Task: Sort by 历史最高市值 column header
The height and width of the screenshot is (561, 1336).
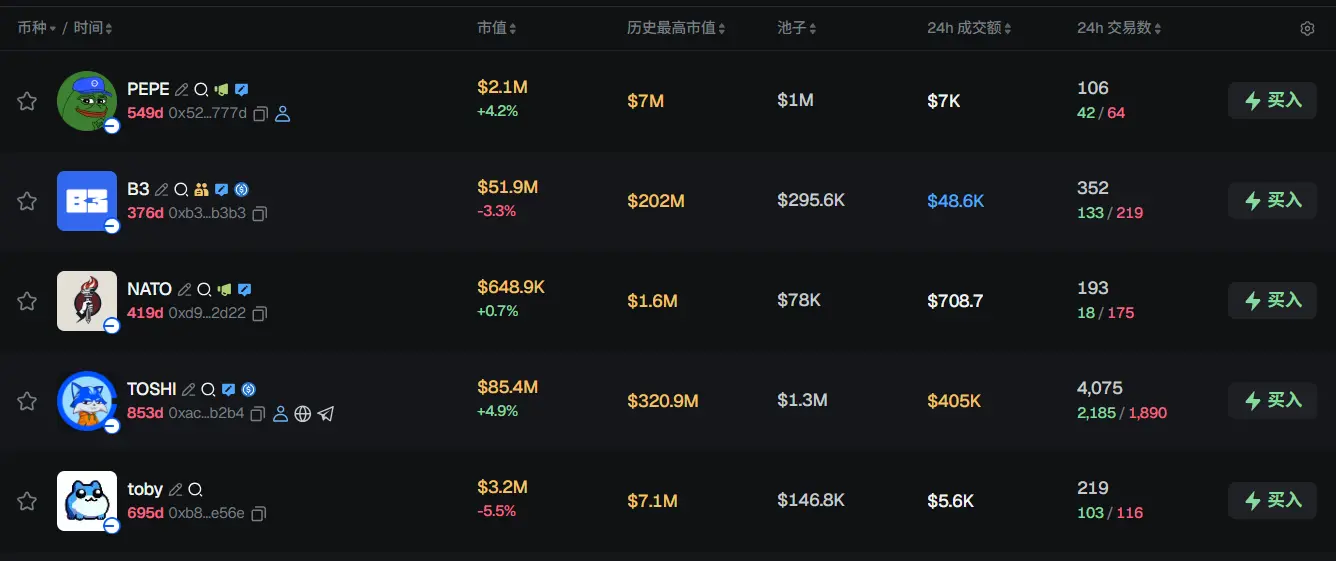Action: (x=676, y=28)
